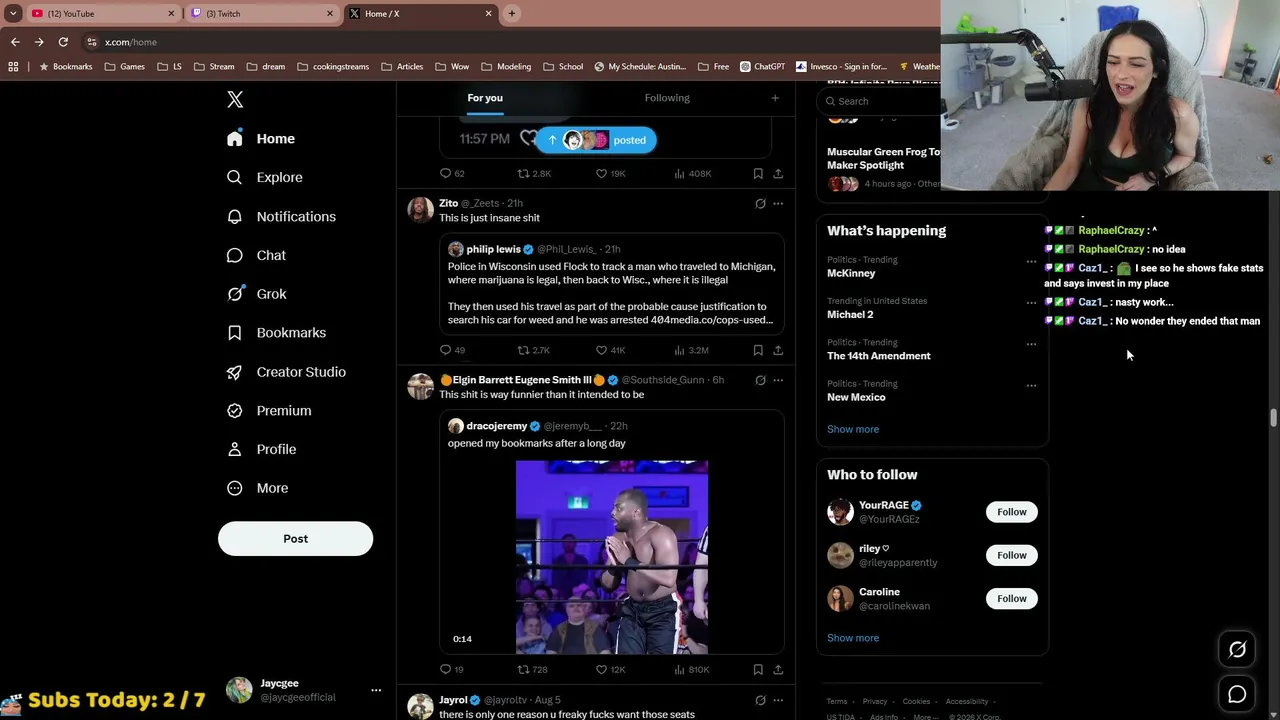
Task: Click the blue posted pill
Action: (596, 140)
